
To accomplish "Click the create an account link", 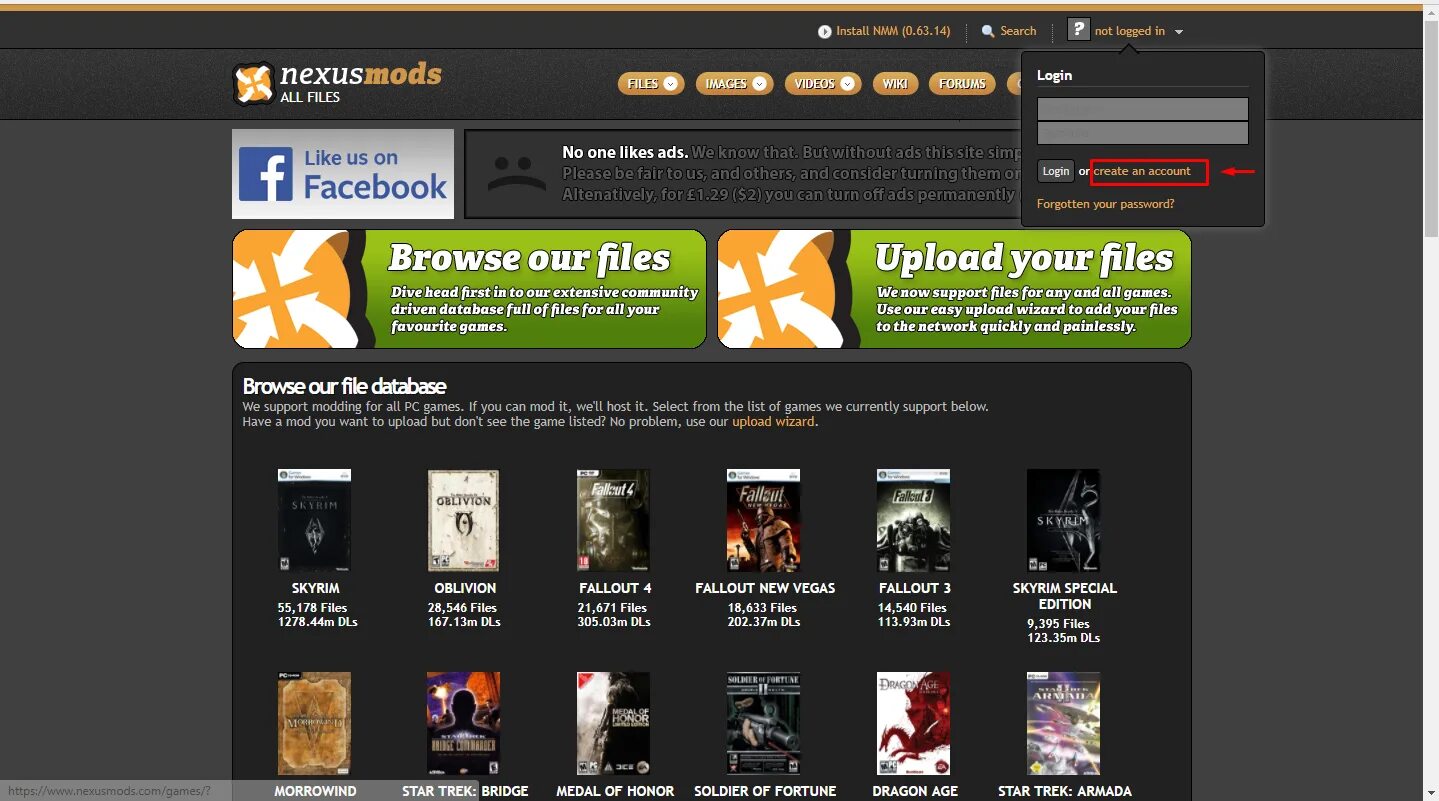I will pyautogui.click(x=1142, y=171).
